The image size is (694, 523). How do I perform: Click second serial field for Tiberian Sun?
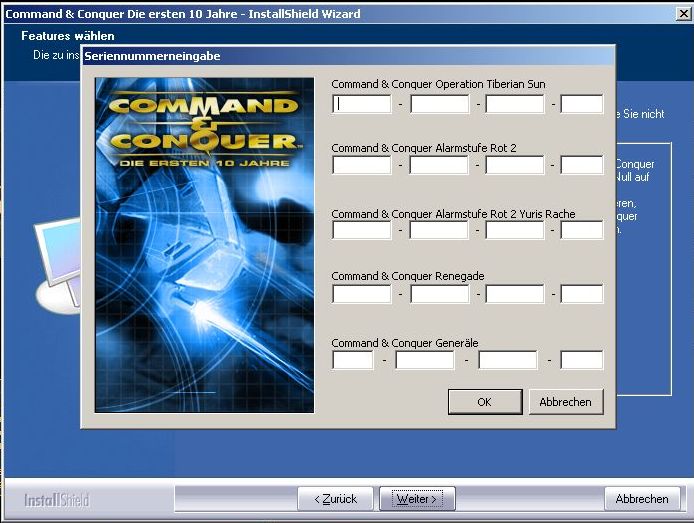point(440,104)
